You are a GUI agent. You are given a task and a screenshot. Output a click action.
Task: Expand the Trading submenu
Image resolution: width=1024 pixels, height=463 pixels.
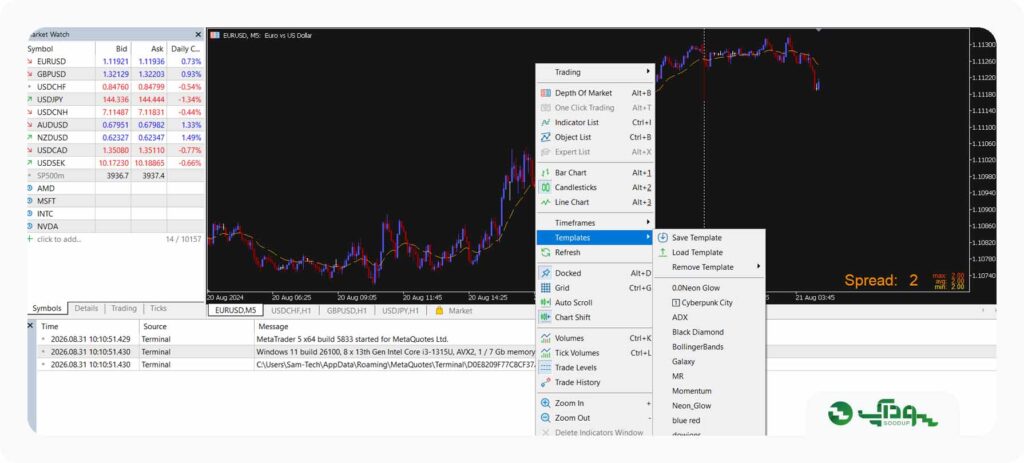click(595, 72)
